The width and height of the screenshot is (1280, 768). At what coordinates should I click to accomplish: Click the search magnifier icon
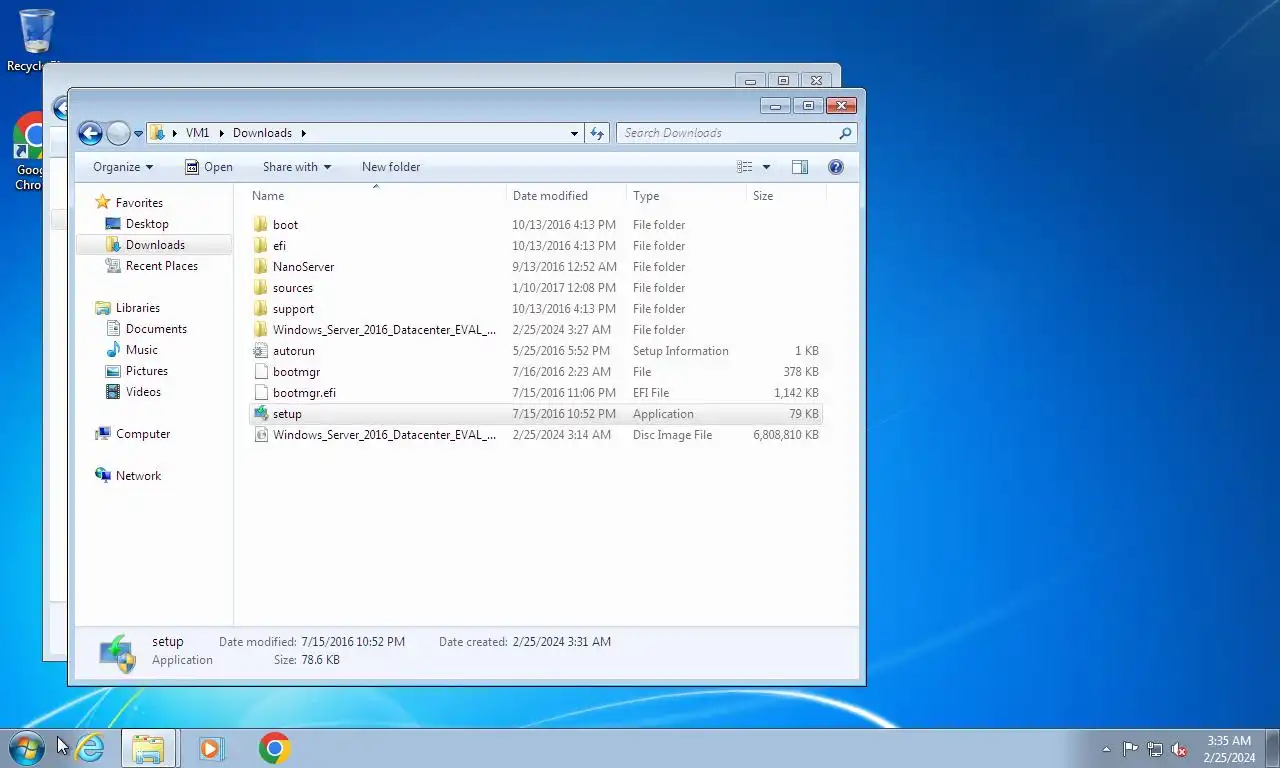pos(846,133)
